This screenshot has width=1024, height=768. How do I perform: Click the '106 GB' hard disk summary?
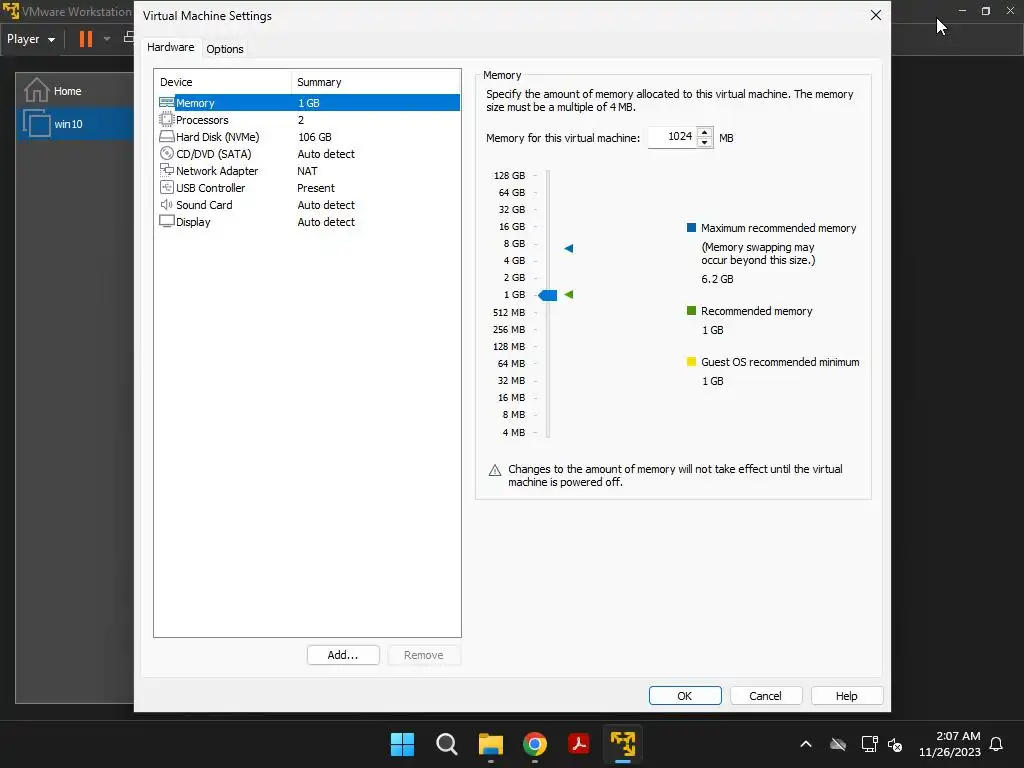[315, 136]
